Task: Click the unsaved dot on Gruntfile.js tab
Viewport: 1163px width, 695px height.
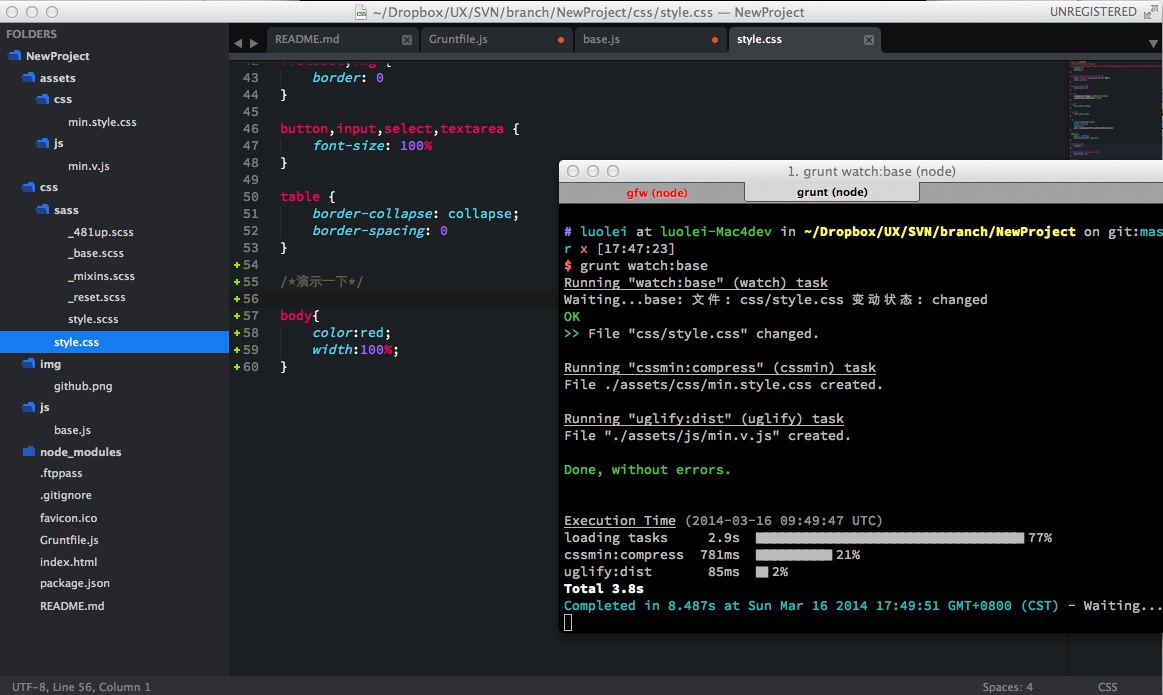Action: (560, 40)
